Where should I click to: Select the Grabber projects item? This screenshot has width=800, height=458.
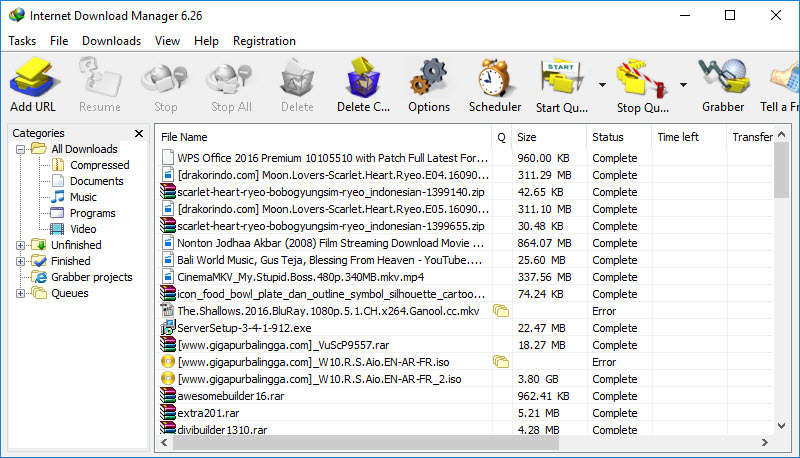click(92, 277)
